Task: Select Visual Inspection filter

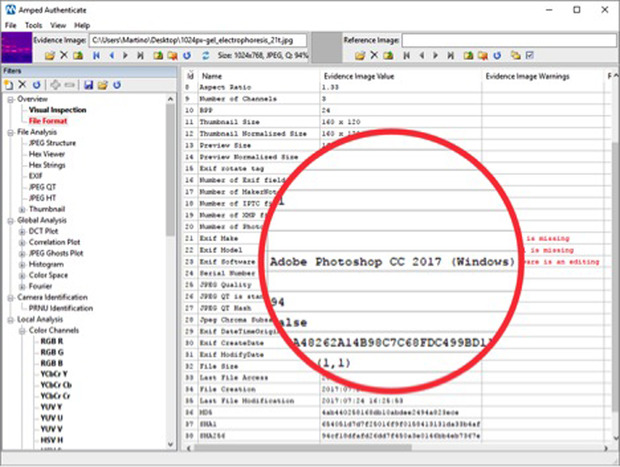Action: 57,110
